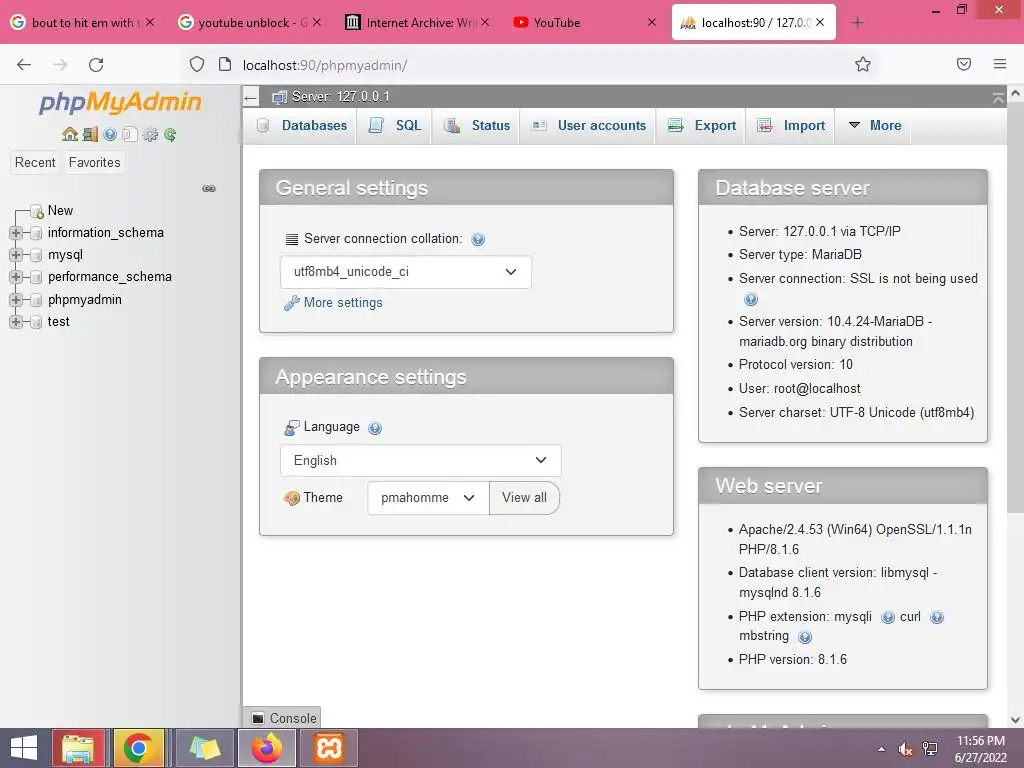This screenshot has width=1024, height=768.
Task: Open the Firefox hamburger menu
Action: tap(1000, 64)
